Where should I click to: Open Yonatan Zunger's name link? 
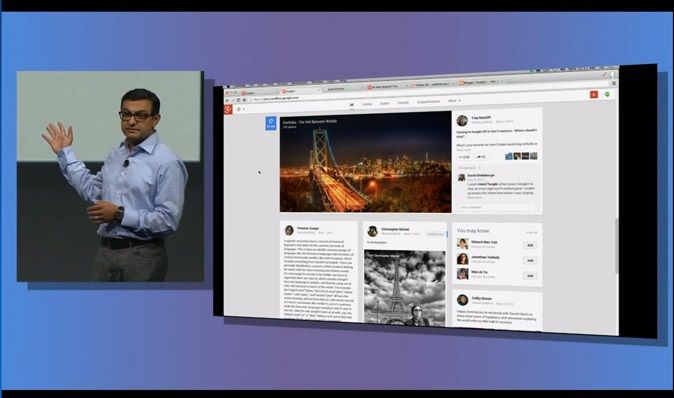click(308, 228)
